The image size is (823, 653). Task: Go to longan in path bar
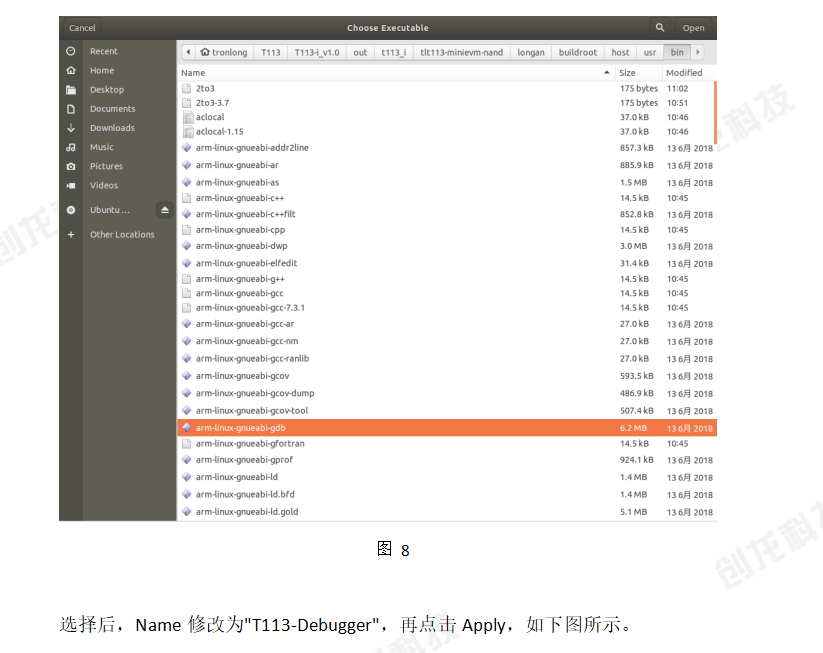pos(531,52)
